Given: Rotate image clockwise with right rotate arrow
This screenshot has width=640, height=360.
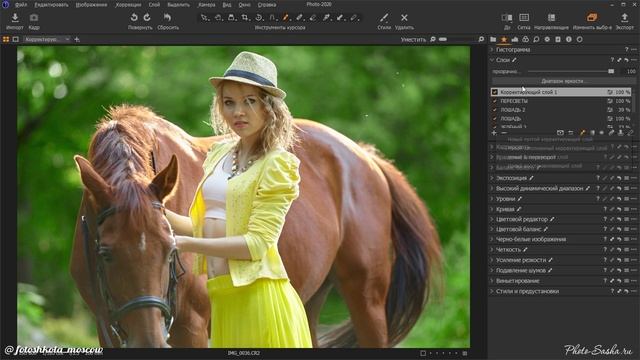Looking at the screenshot, I should [x=147, y=18].
